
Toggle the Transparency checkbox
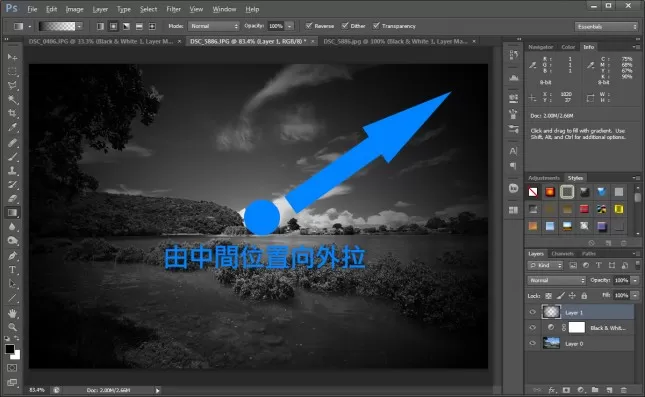(x=376, y=26)
